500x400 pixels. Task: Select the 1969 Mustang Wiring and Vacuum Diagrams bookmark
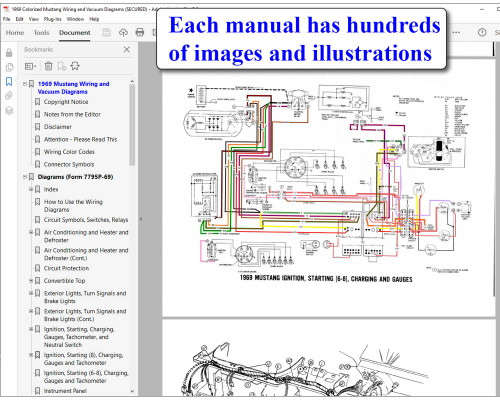(73, 88)
